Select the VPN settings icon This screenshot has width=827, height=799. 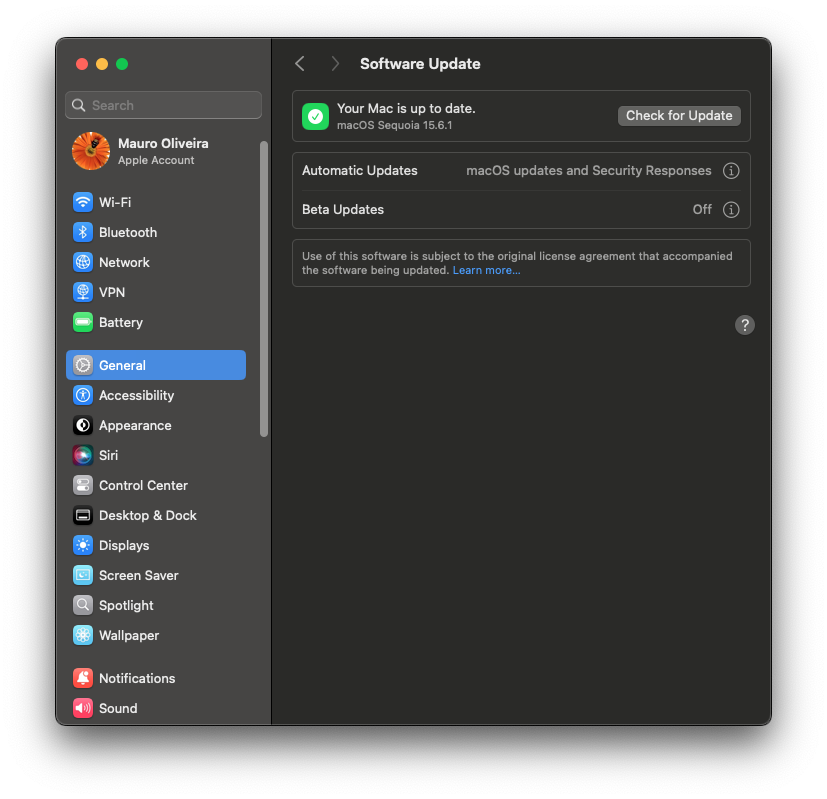(x=82, y=292)
